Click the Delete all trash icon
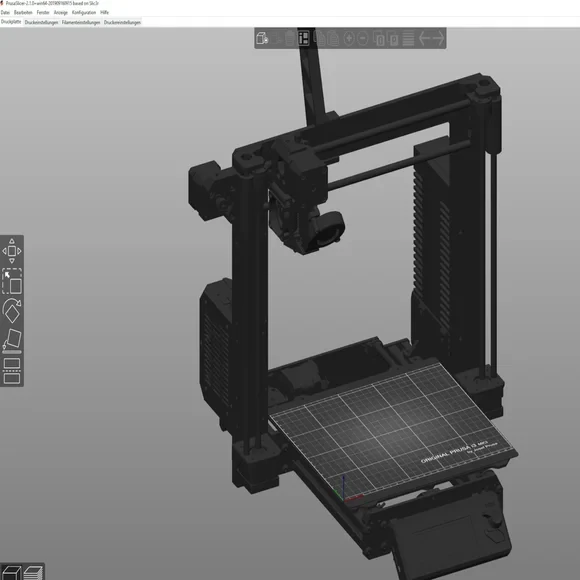580x580 pixels. 290,38
